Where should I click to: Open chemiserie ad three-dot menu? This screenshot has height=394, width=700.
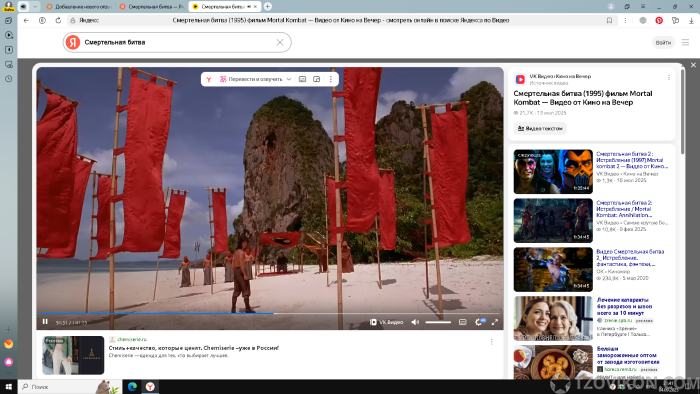(492, 342)
